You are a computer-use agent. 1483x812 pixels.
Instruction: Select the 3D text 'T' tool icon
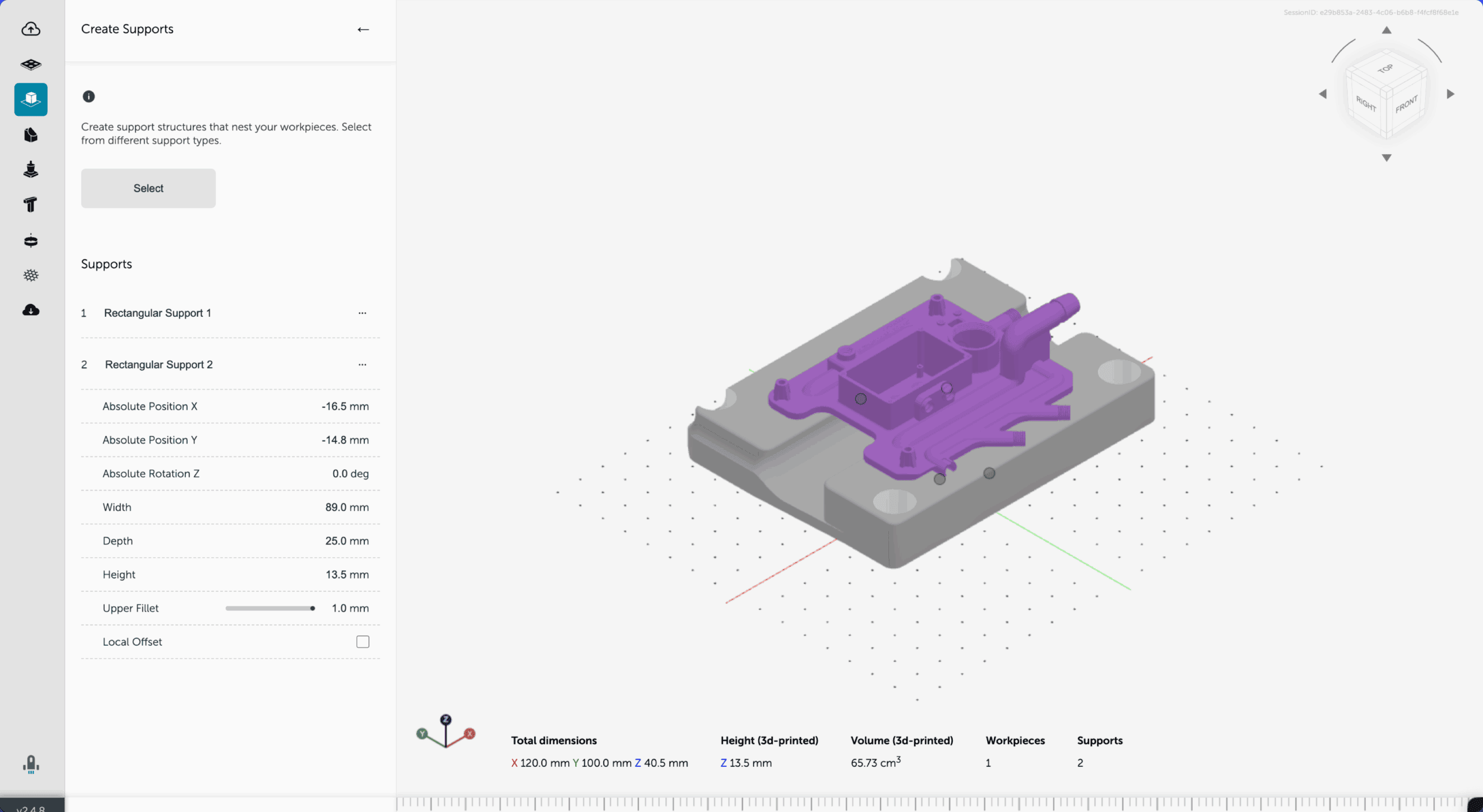(x=31, y=204)
